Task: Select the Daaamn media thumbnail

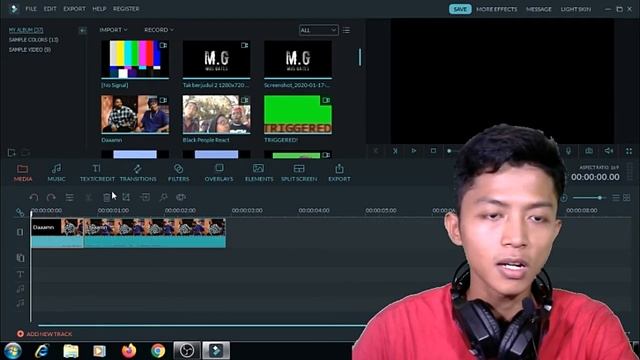Action: click(135, 114)
